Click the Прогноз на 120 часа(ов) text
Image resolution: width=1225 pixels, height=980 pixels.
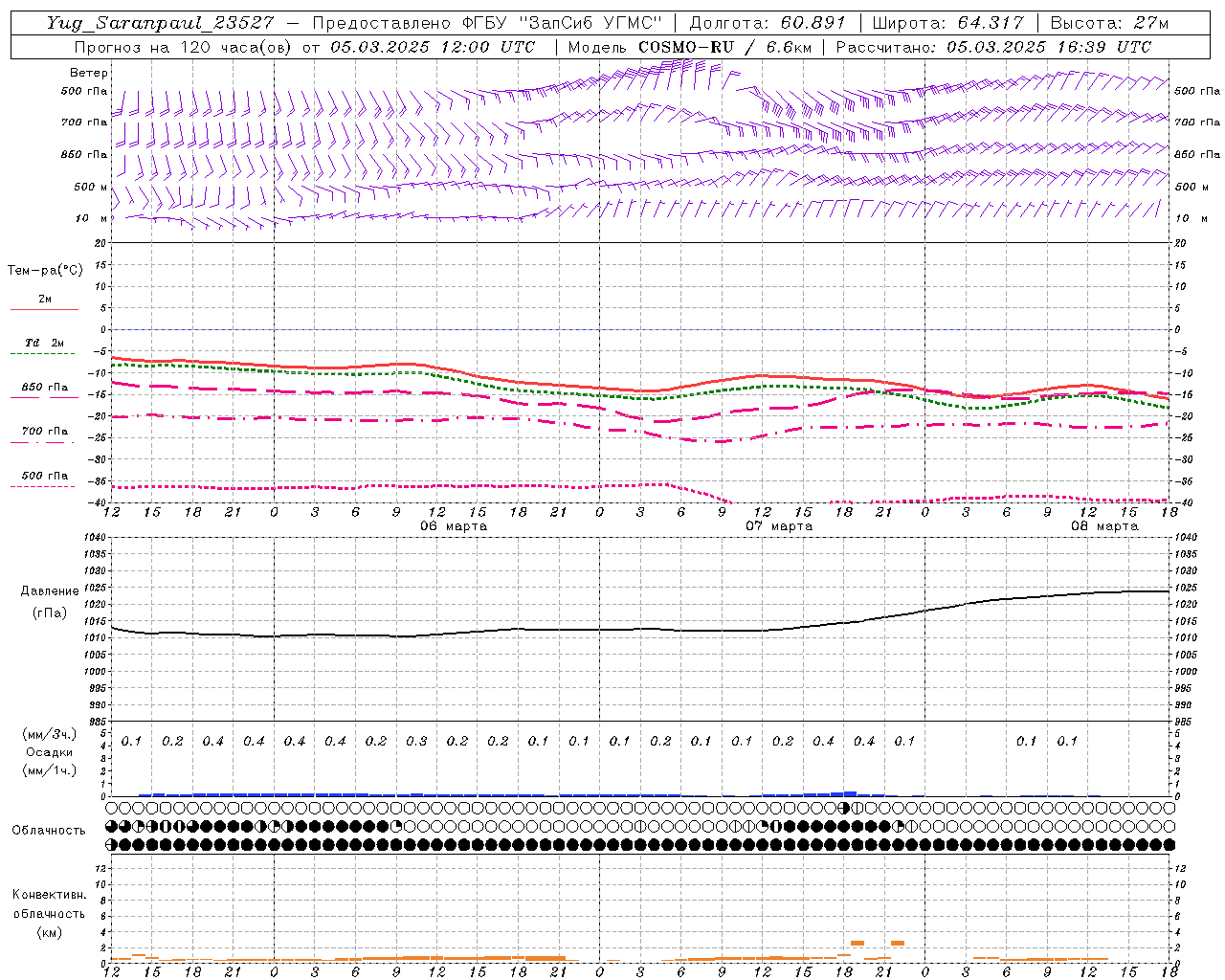(184, 47)
